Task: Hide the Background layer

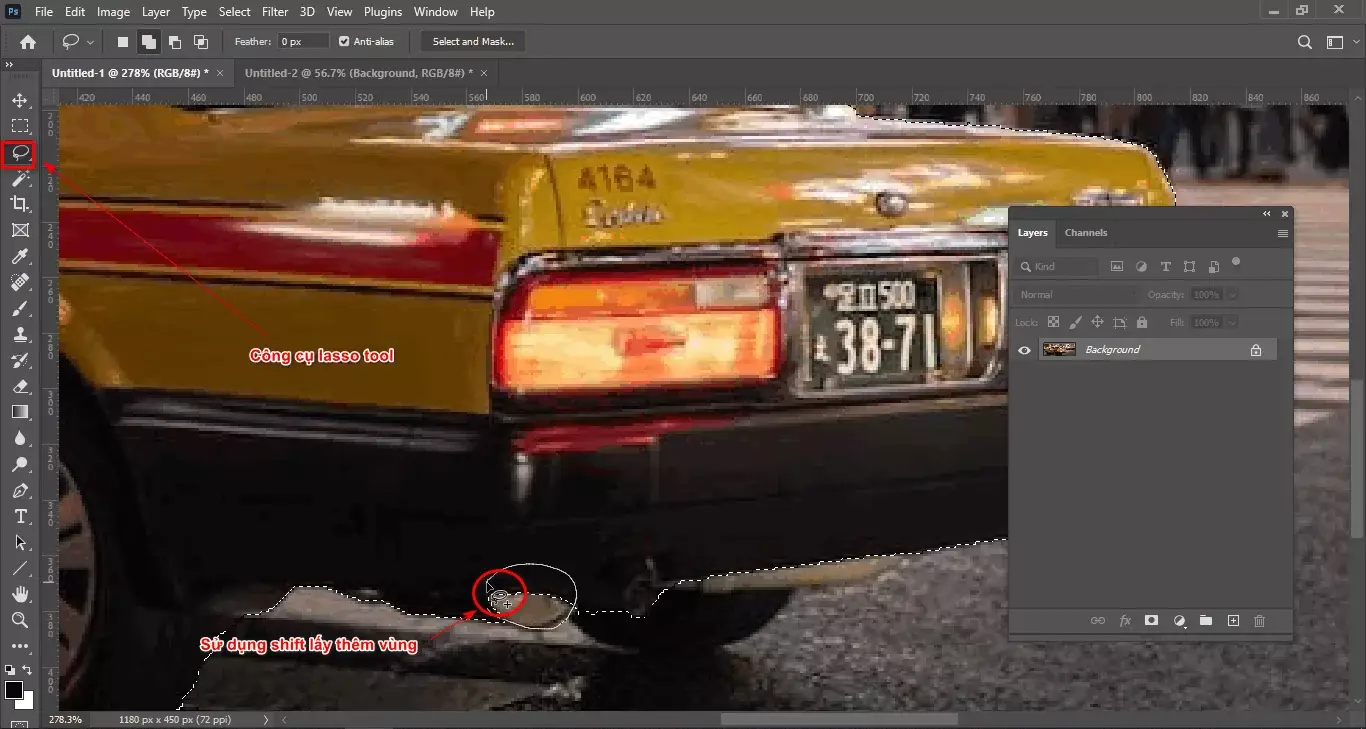Action: click(1023, 349)
